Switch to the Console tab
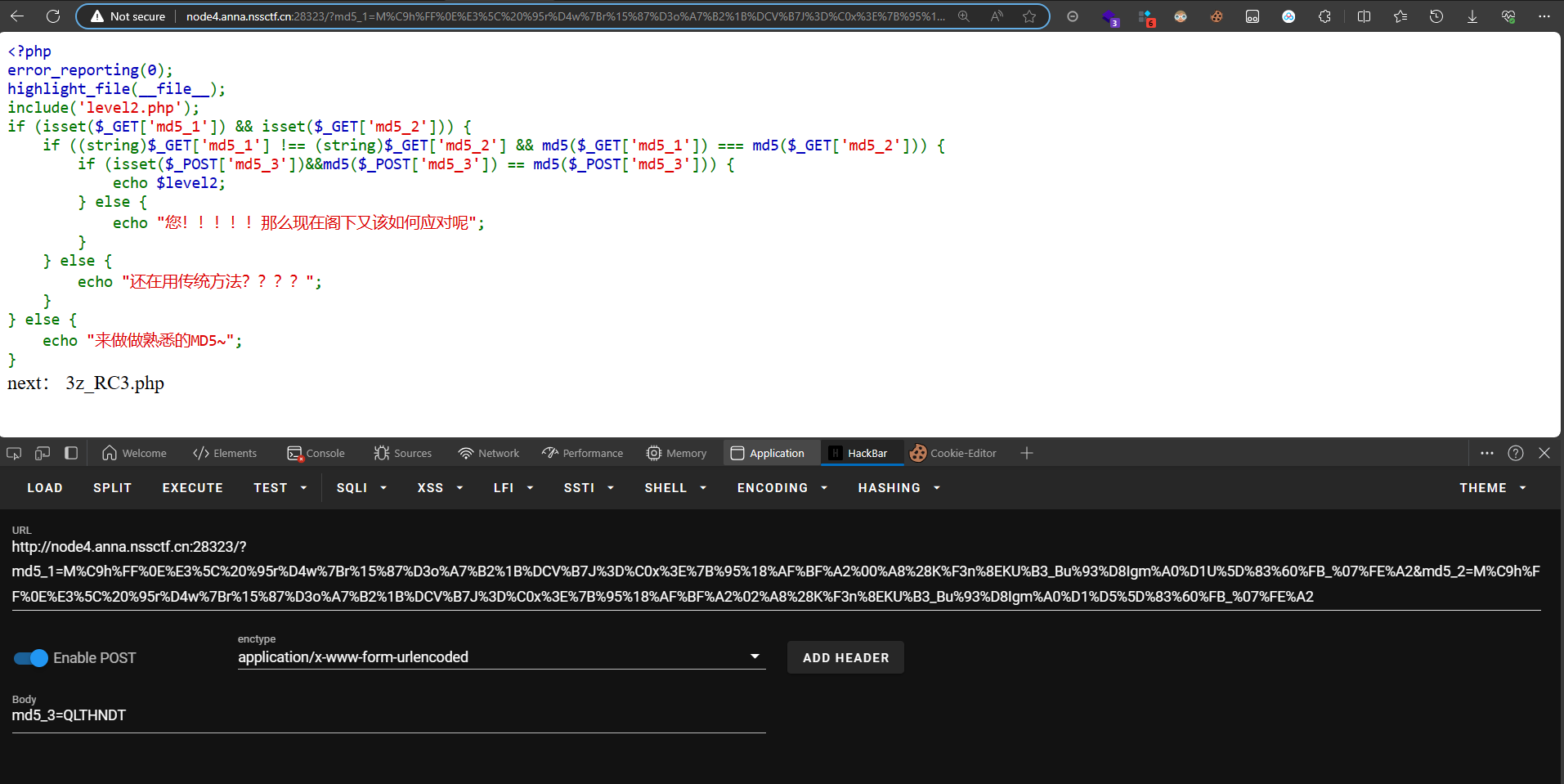This screenshot has height=784, width=1564. (x=316, y=453)
